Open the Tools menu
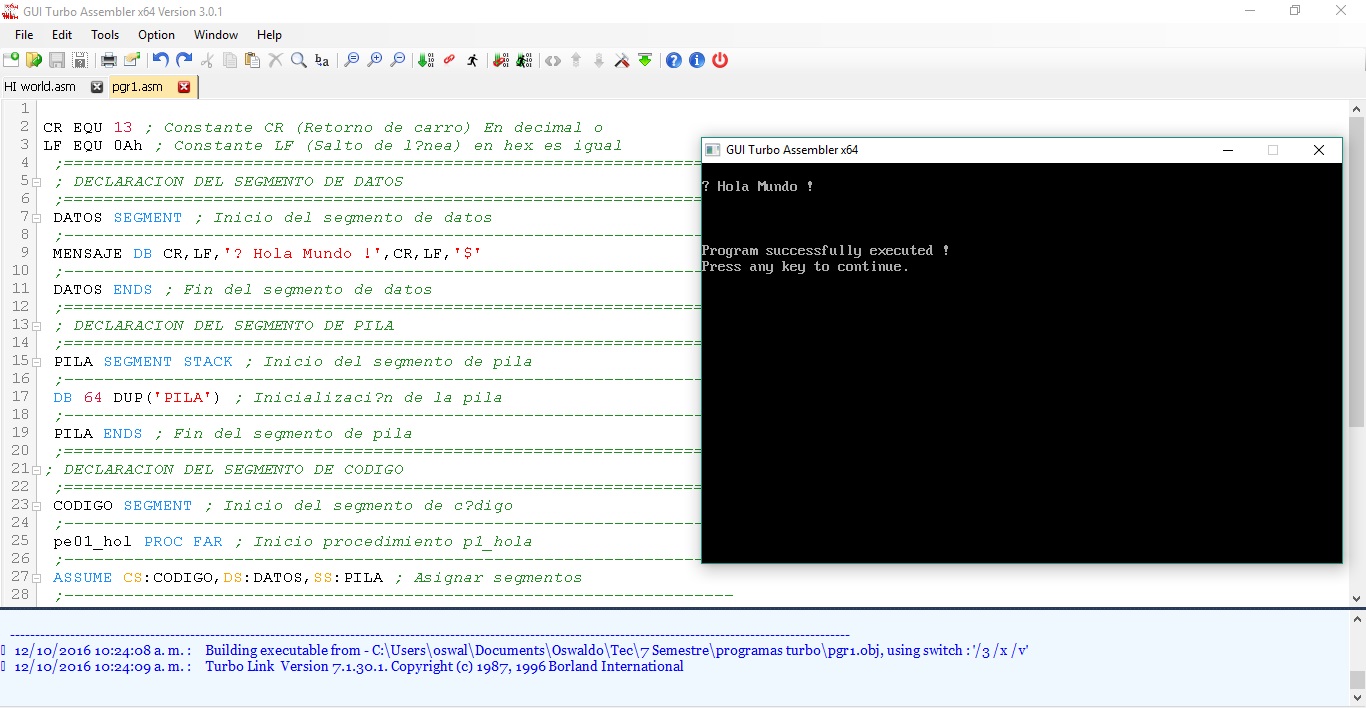The width and height of the screenshot is (1366, 708). pyautogui.click(x=105, y=34)
